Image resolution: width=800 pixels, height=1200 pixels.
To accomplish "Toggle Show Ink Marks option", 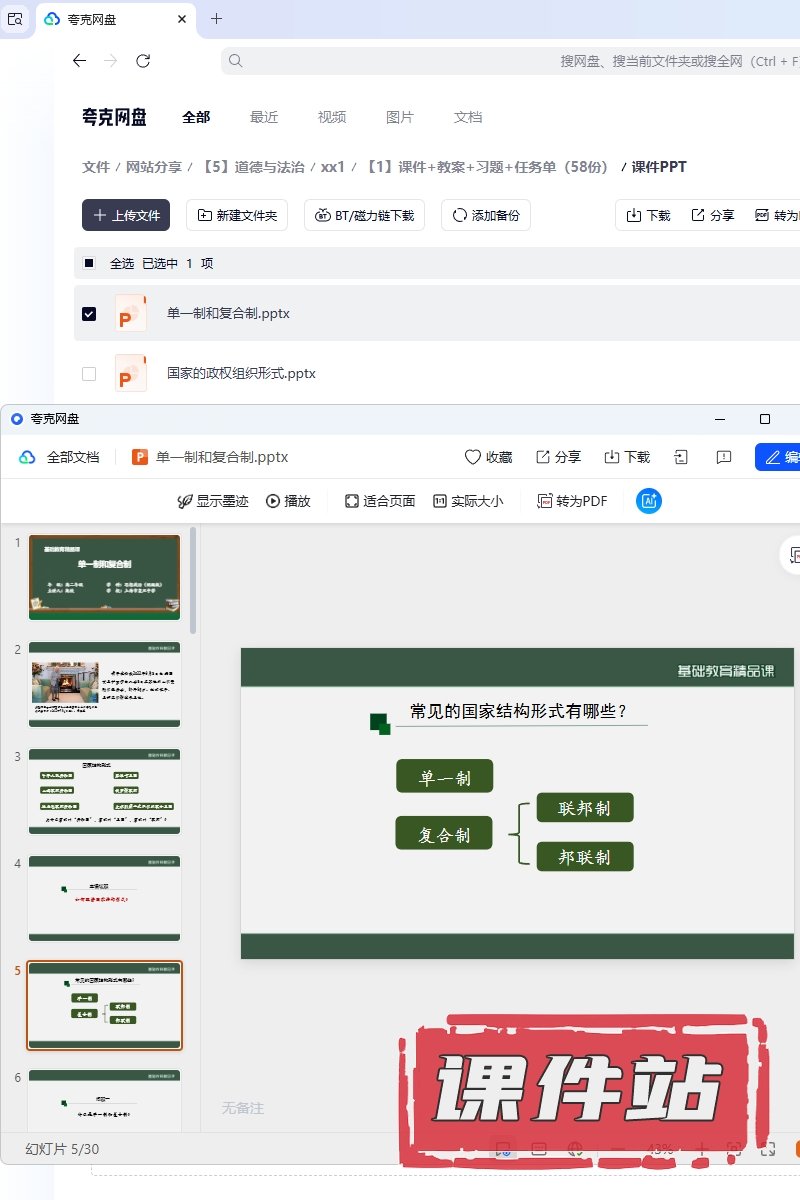I will pos(212,501).
